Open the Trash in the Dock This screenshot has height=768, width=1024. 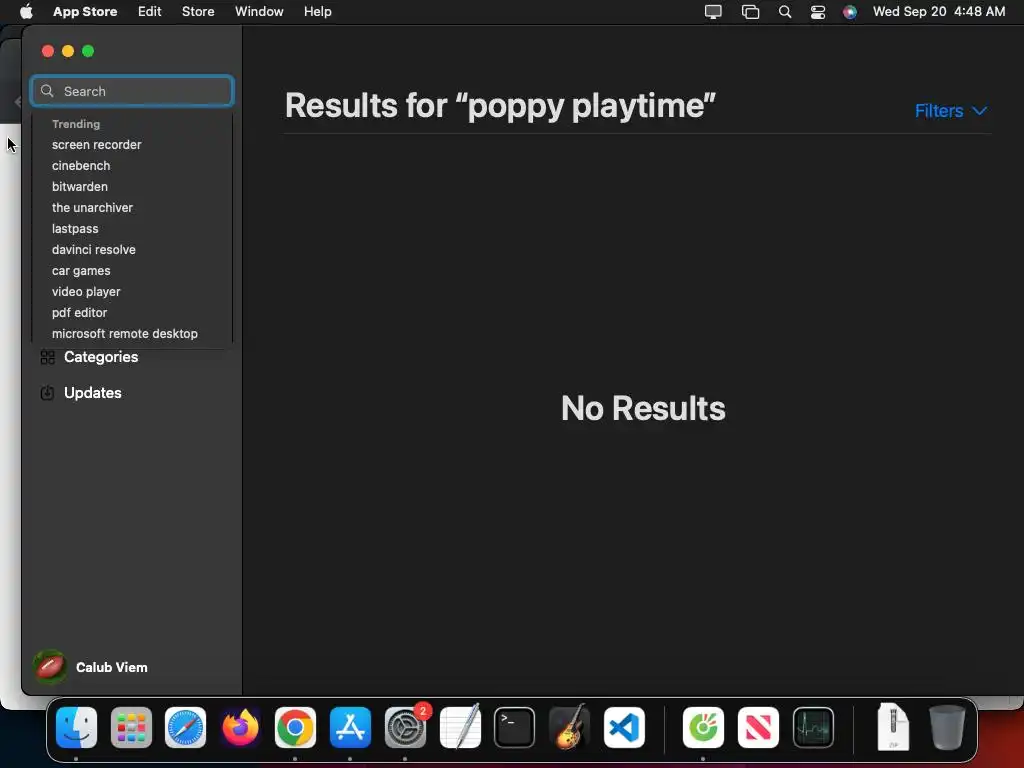[947, 728]
